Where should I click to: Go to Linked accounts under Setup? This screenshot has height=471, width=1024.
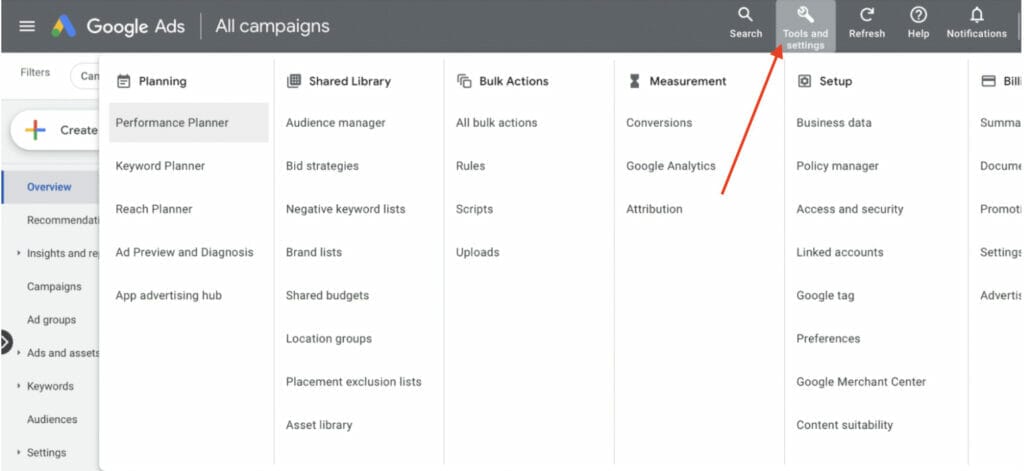coord(839,252)
